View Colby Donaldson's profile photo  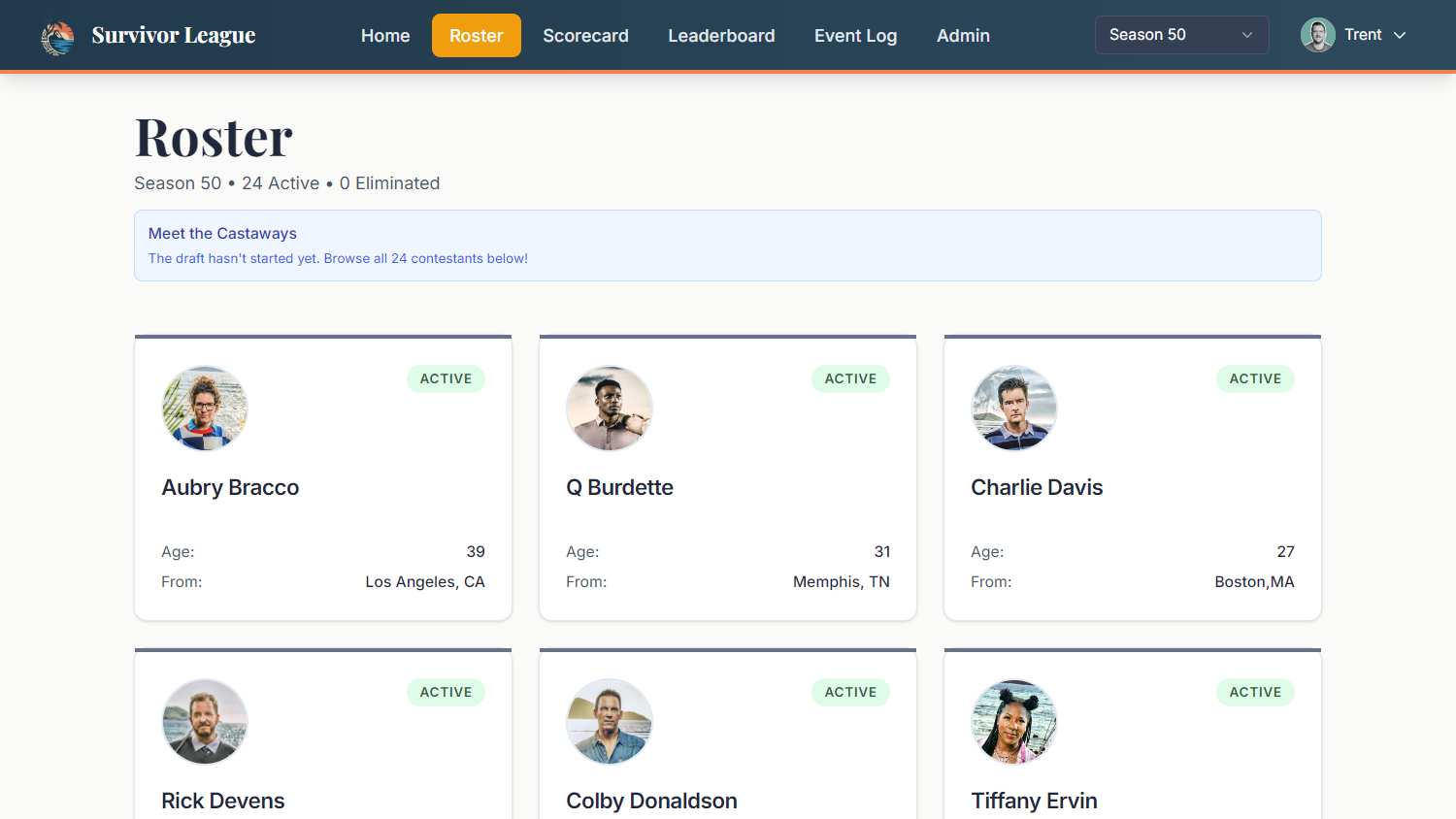pos(610,722)
